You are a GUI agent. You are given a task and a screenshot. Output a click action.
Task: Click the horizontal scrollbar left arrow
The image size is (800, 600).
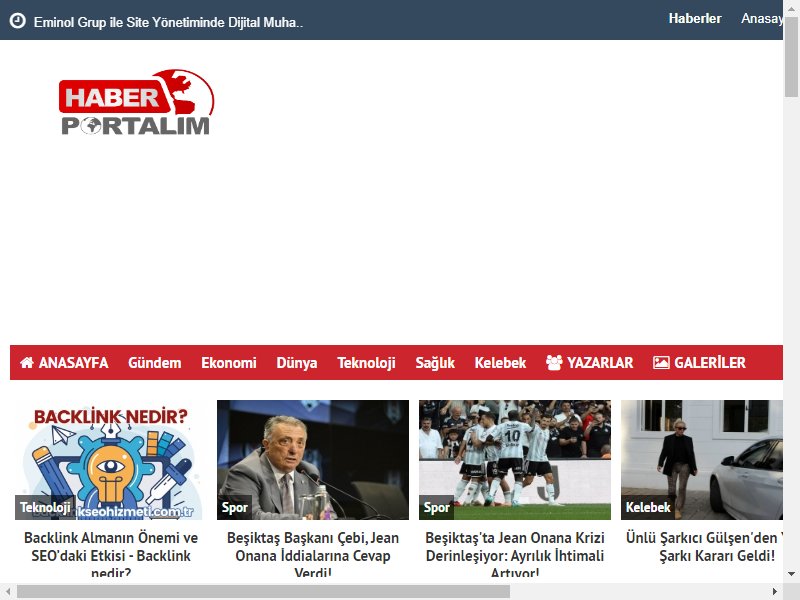(8, 592)
